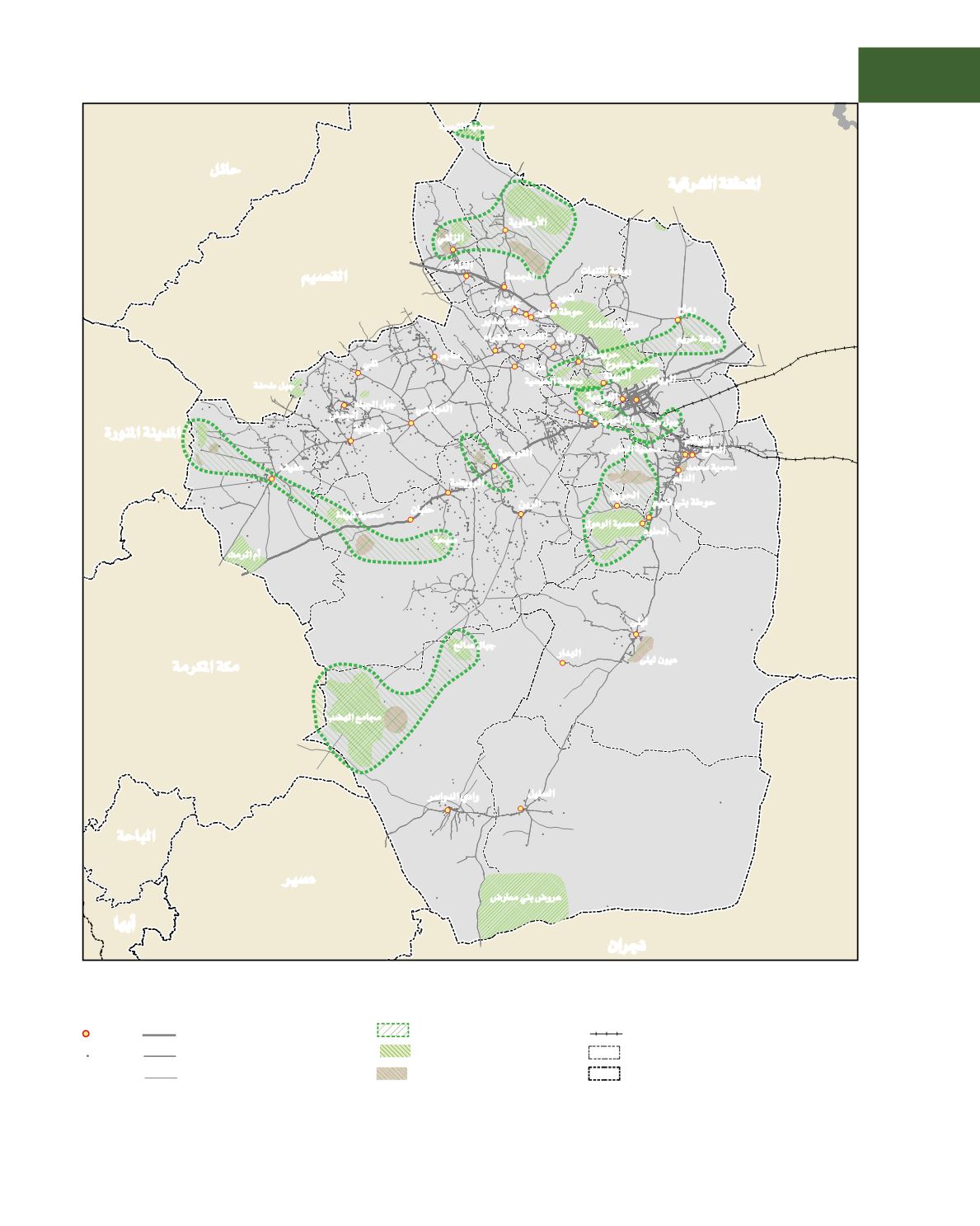The height and width of the screenshot is (1226, 980).
Task: Click the مكة المكرمة region label
Action: point(206,666)
